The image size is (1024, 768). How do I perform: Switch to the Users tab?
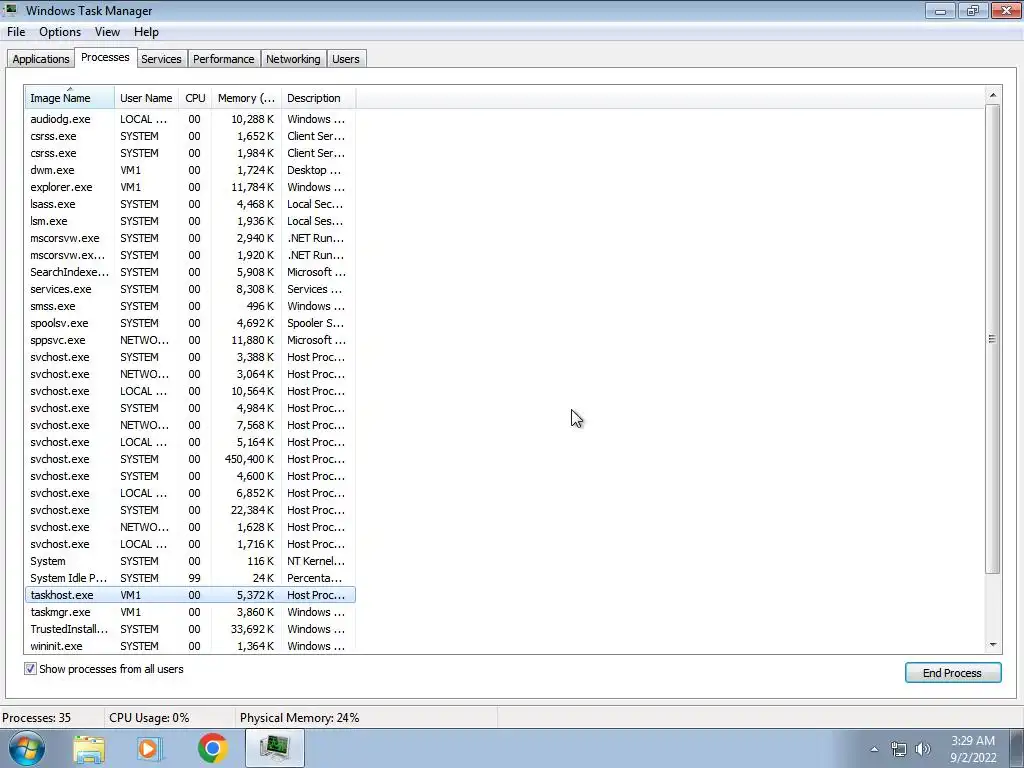[345, 59]
